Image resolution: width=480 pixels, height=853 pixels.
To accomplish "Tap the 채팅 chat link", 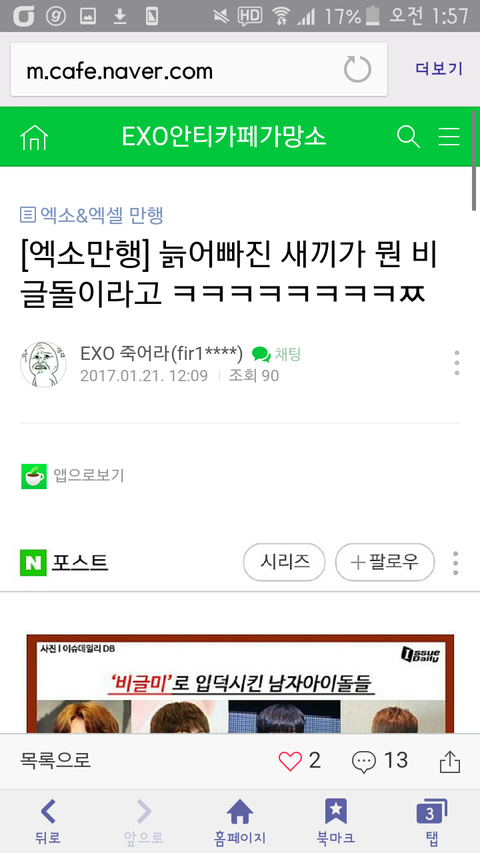I will click(276, 355).
